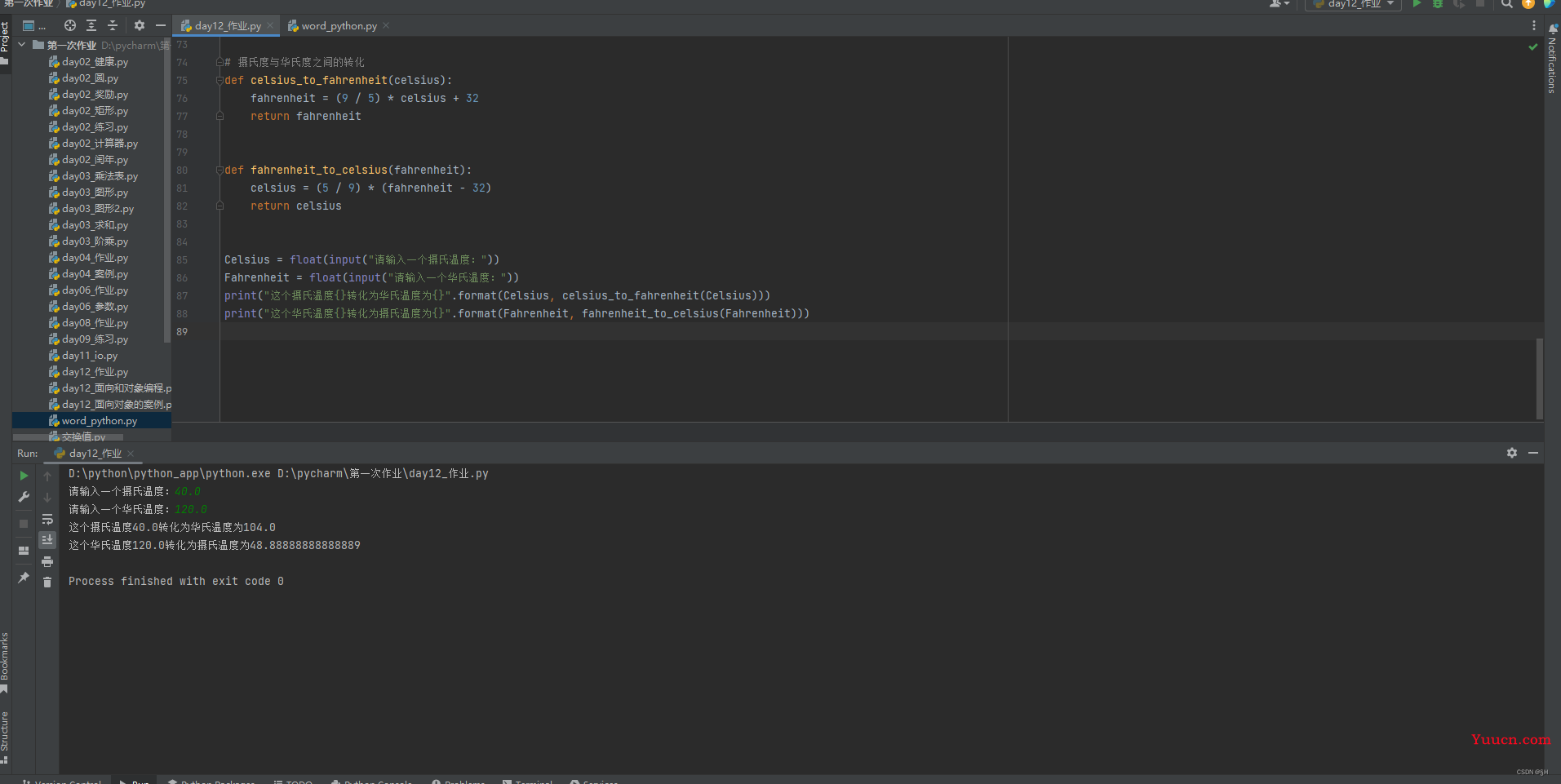Hide the Run tool window
The image size is (1561, 784).
coord(1533,453)
